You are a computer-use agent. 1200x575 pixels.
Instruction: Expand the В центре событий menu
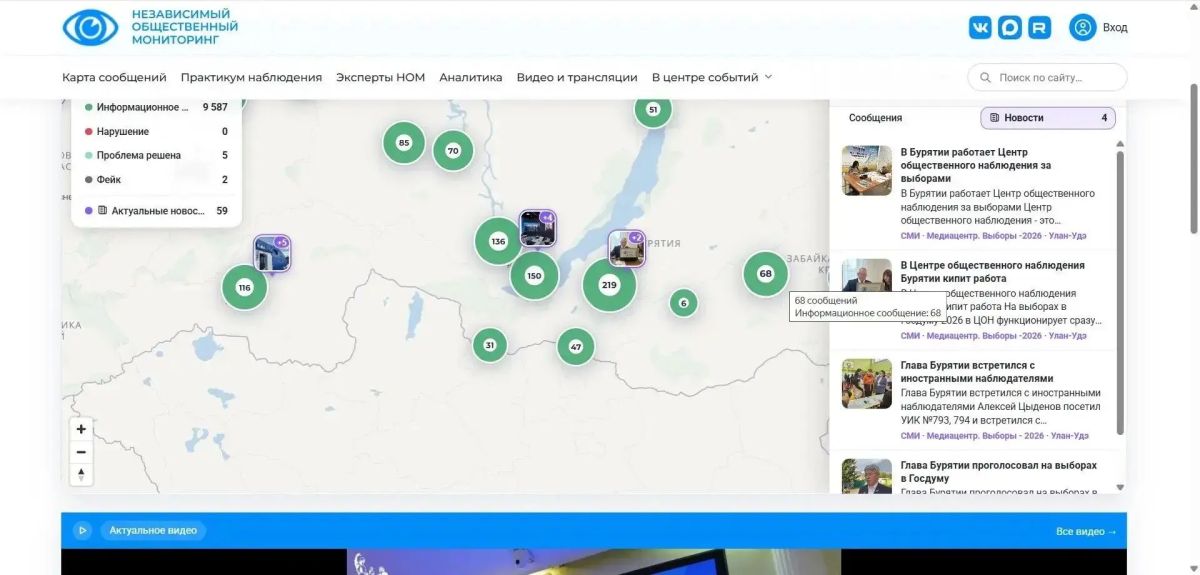click(712, 77)
